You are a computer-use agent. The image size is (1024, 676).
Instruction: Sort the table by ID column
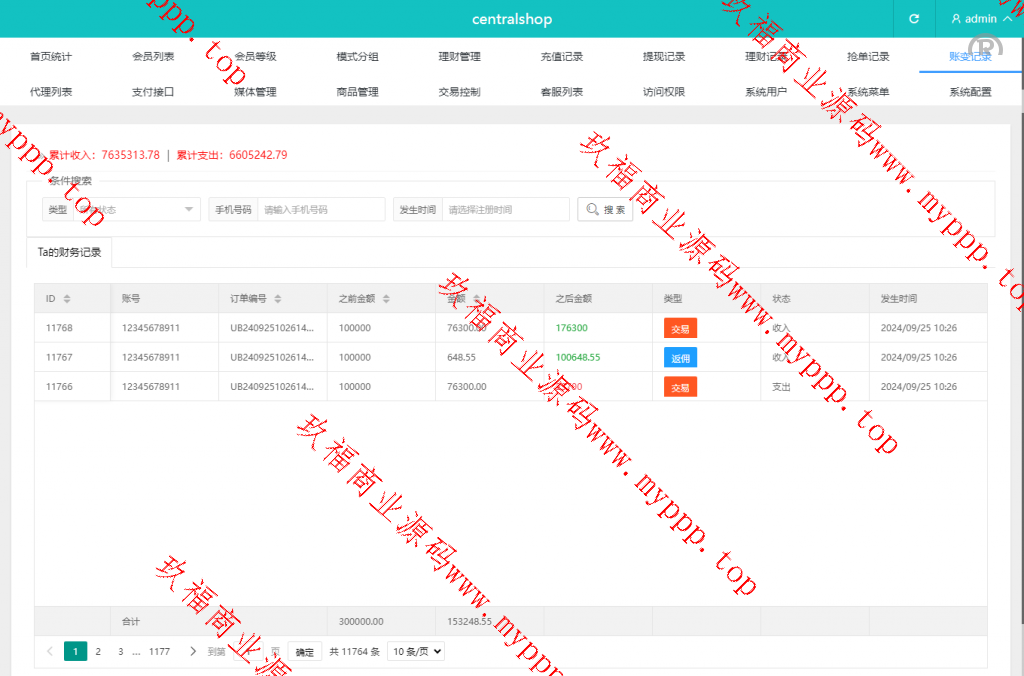pos(67,299)
